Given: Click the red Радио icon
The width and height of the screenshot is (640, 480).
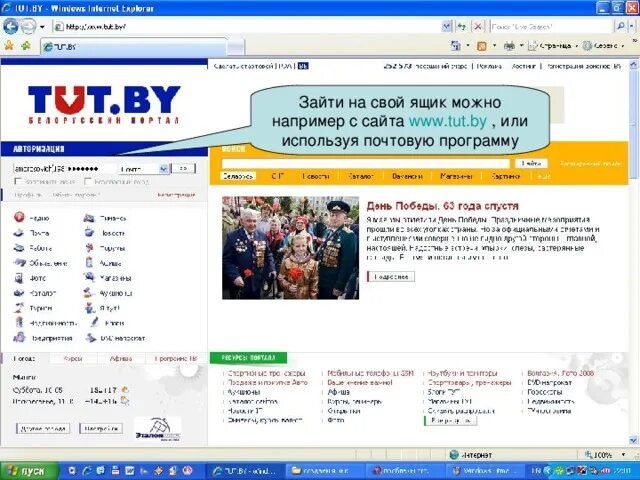Looking at the screenshot, I should [x=19, y=217].
